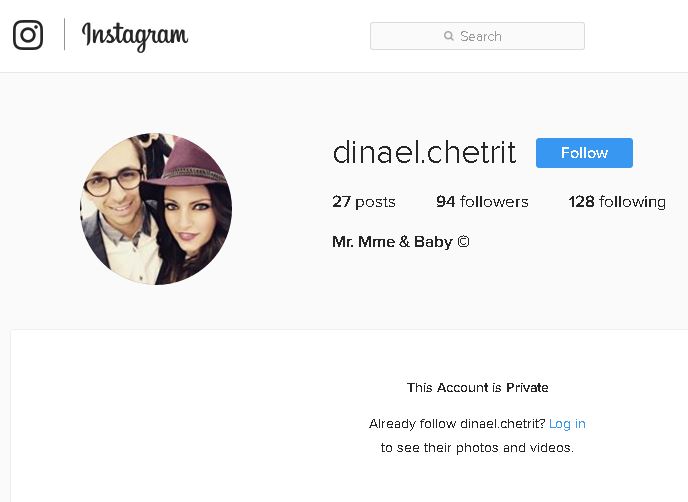Open the 128 following list
Image resolution: width=688 pixels, height=502 pixels.
[617, 202]
